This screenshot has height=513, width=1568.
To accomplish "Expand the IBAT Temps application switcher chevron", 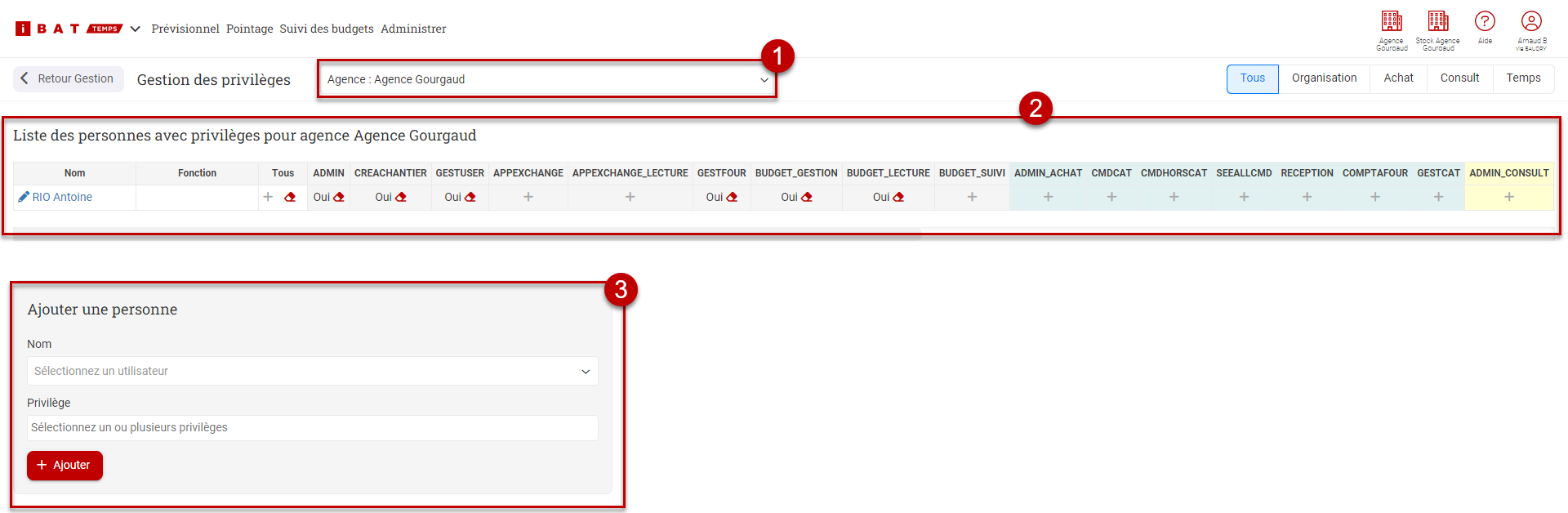I will tap(136, 29).
